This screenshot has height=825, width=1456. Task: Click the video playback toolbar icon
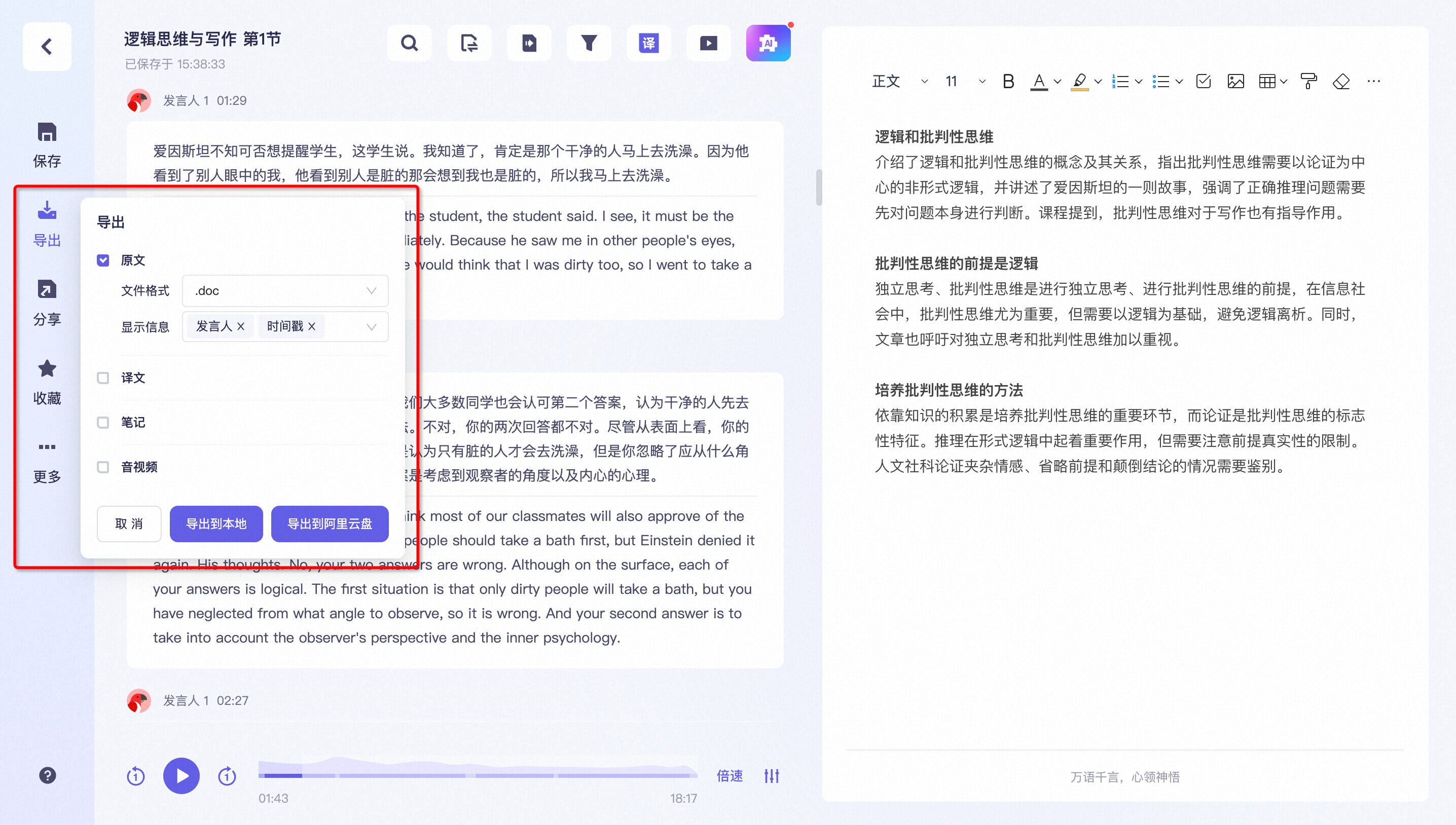pyautogui.click(x=708, y=43)
